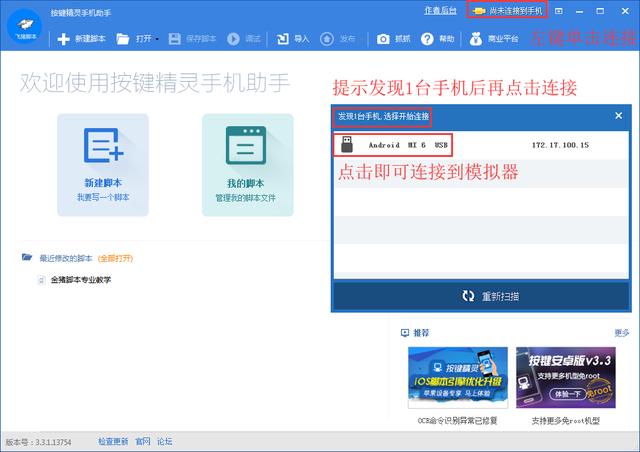640x452 pixels.
Task: Click the 尚未连接到手机 connection status button
Action: [507, 11]
